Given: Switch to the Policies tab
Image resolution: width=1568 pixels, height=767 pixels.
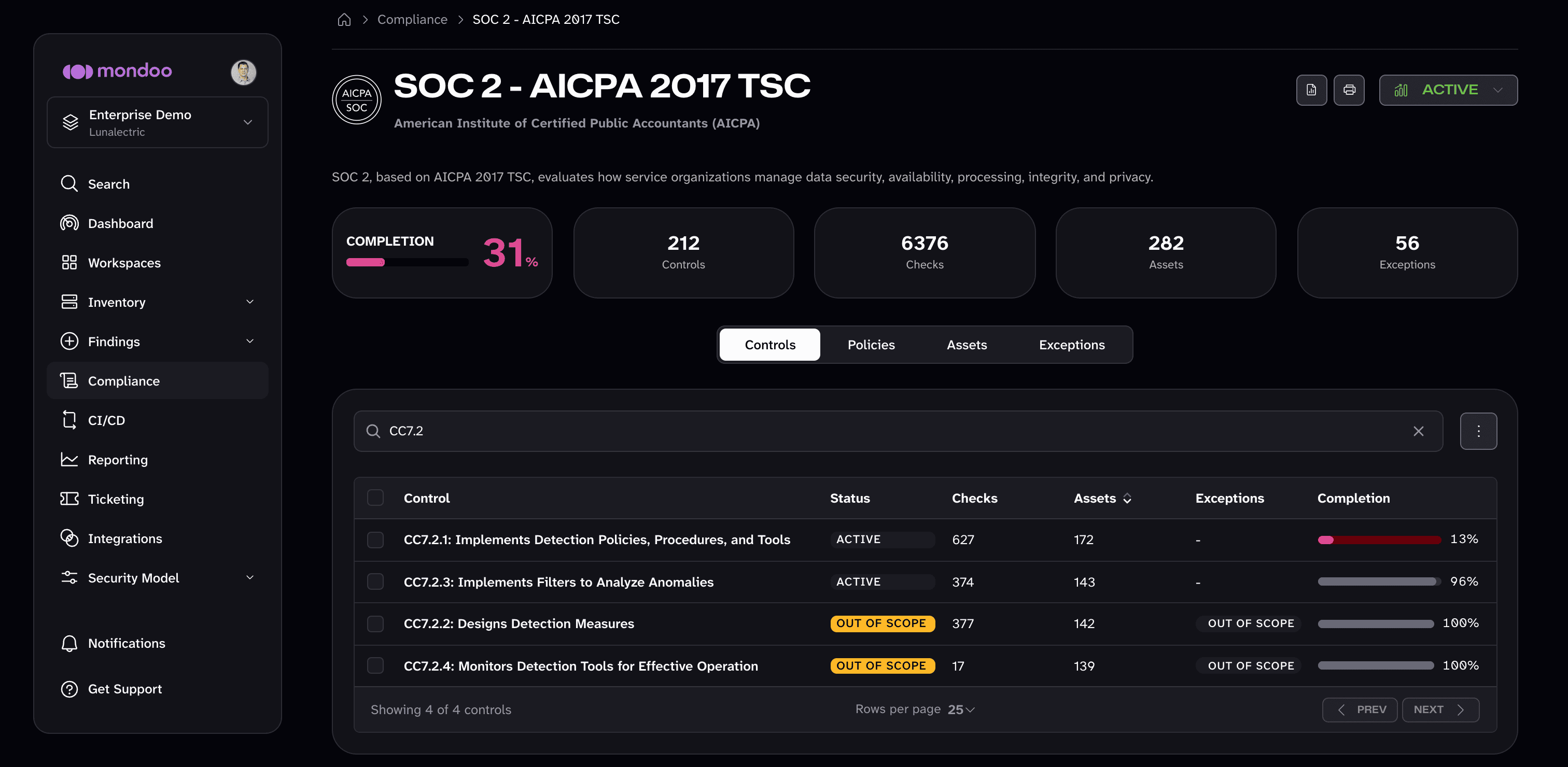Looking at the screenshot, I should pos(871,345).
